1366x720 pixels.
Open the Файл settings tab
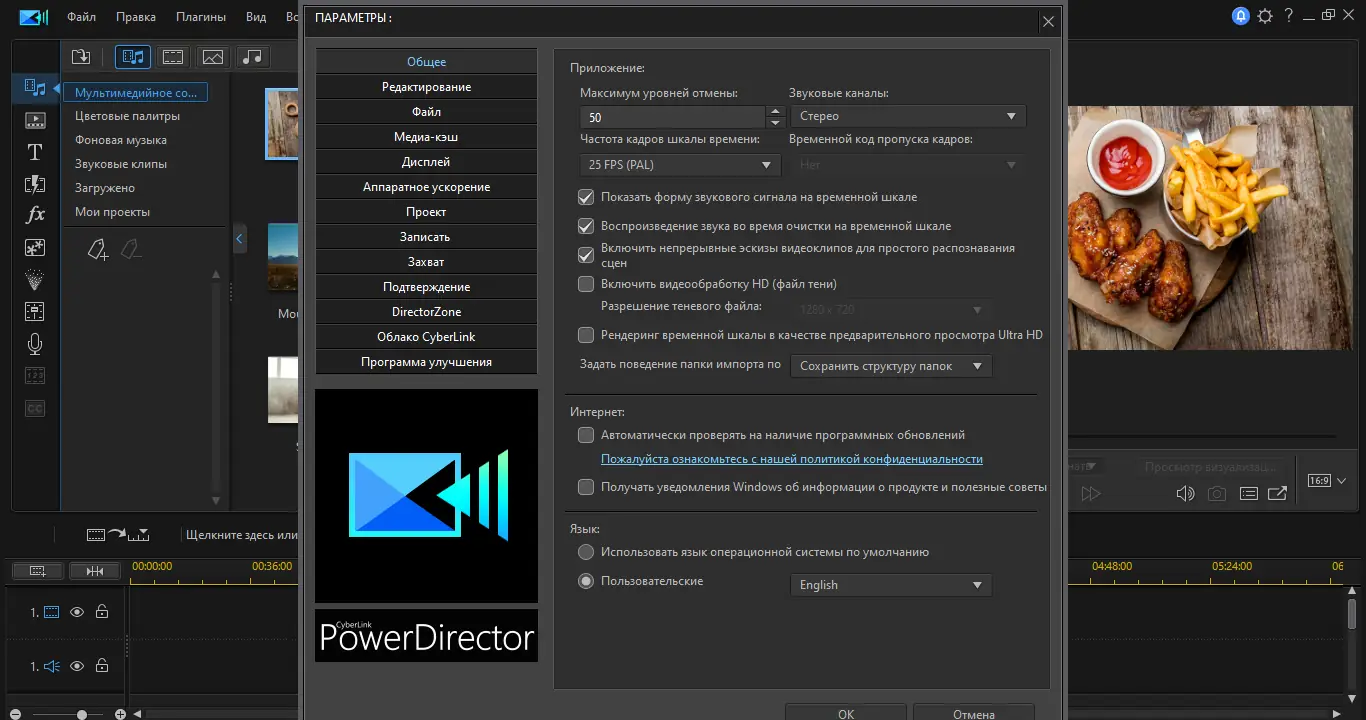point(426,112)
